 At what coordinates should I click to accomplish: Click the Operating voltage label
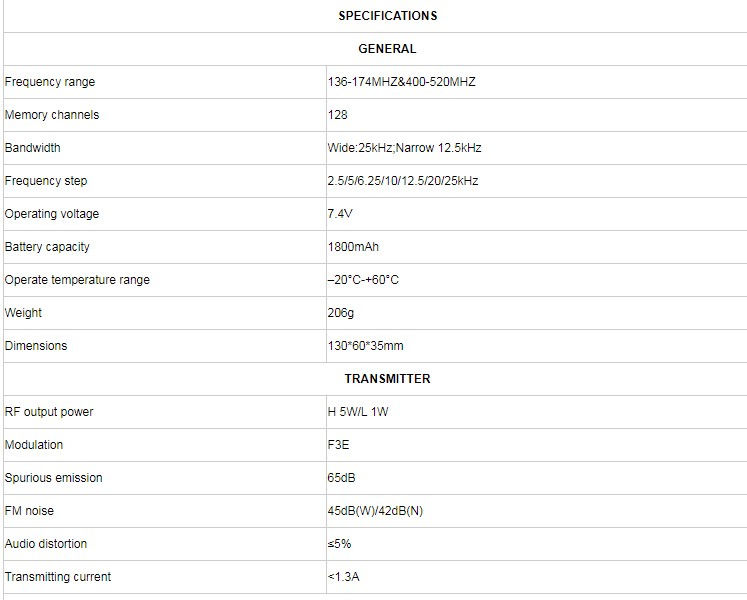point(52,214)
